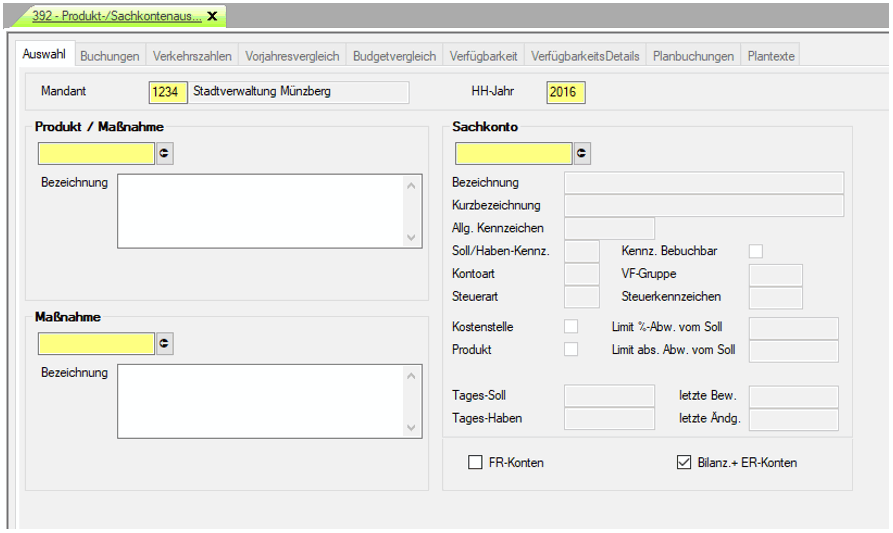Switch to the Buchungen tab
893x533 pixels.
coord(110,56)
